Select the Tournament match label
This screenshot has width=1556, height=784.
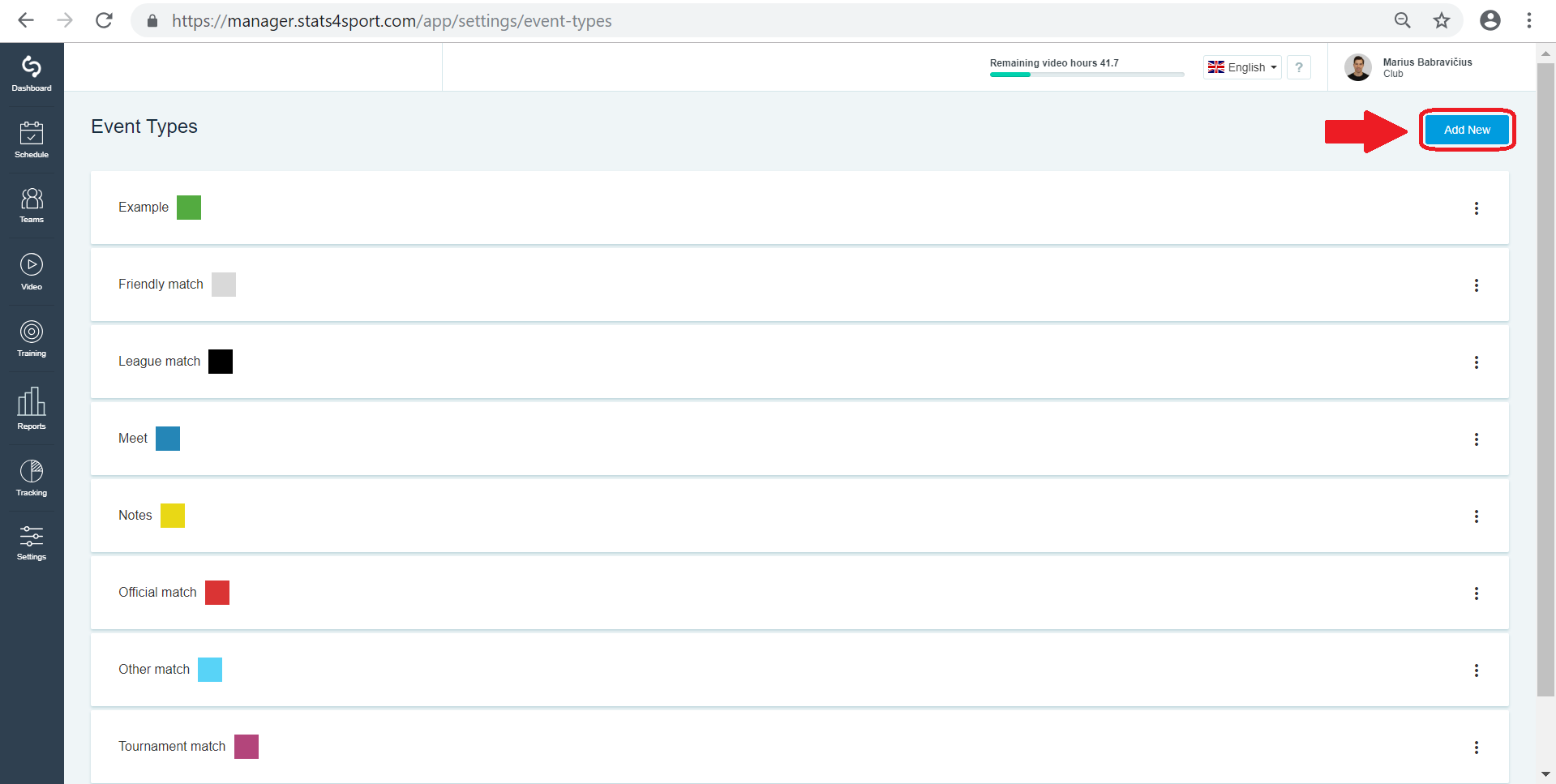(x=172, y=747)
